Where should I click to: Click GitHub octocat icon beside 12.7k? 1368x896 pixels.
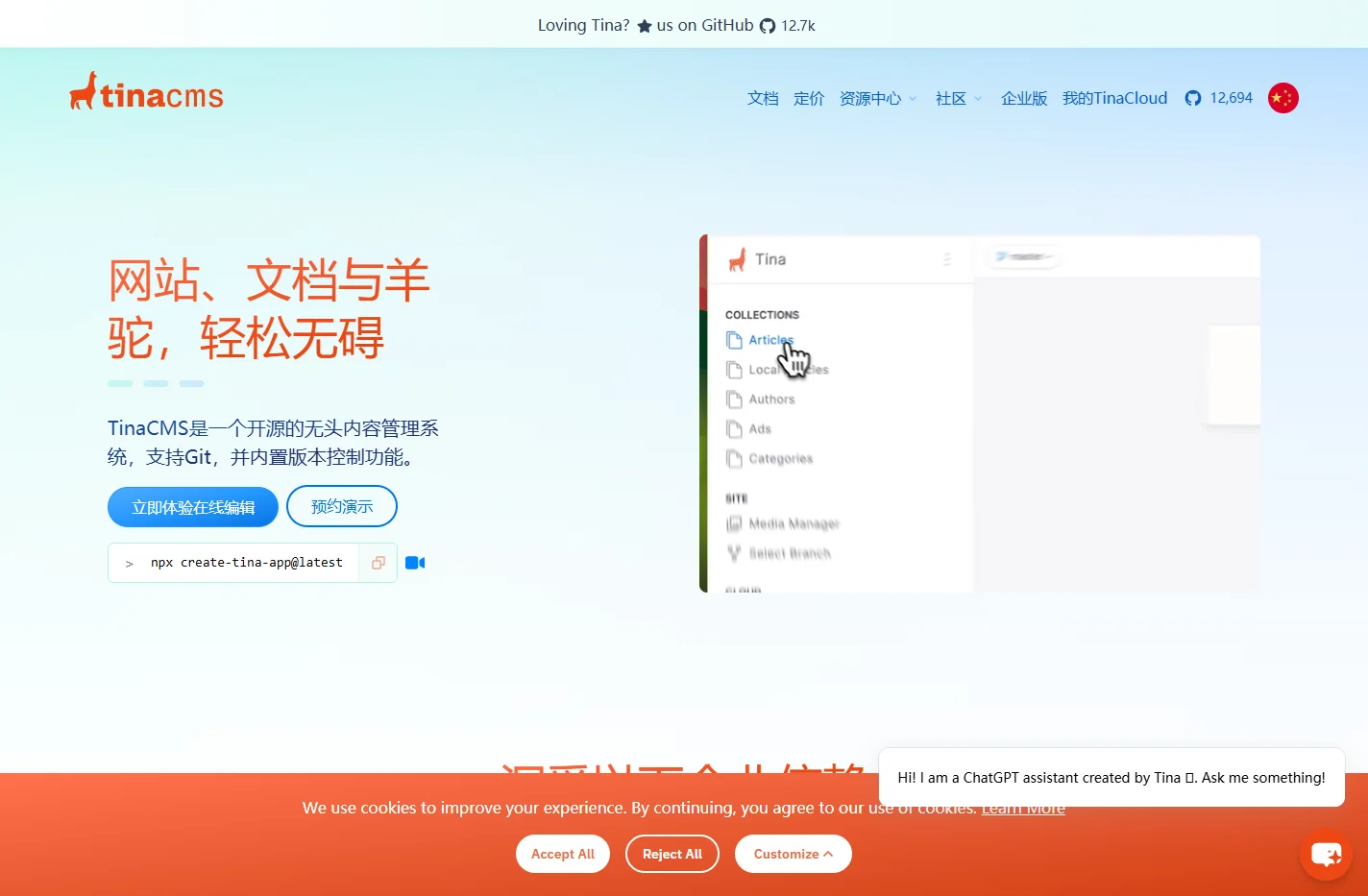click(x=768, y=26)
